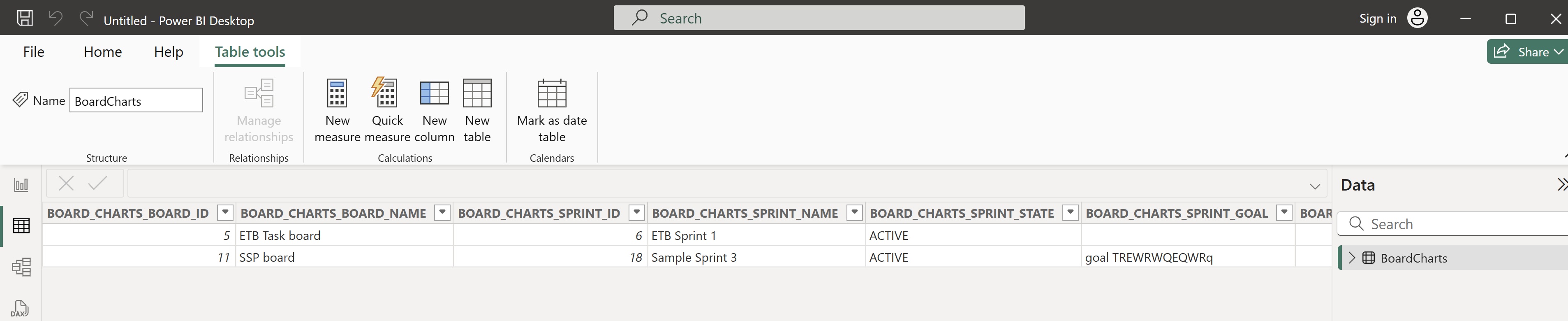
Task: Open DAX query view icon
Action: [x=20, y=308]
